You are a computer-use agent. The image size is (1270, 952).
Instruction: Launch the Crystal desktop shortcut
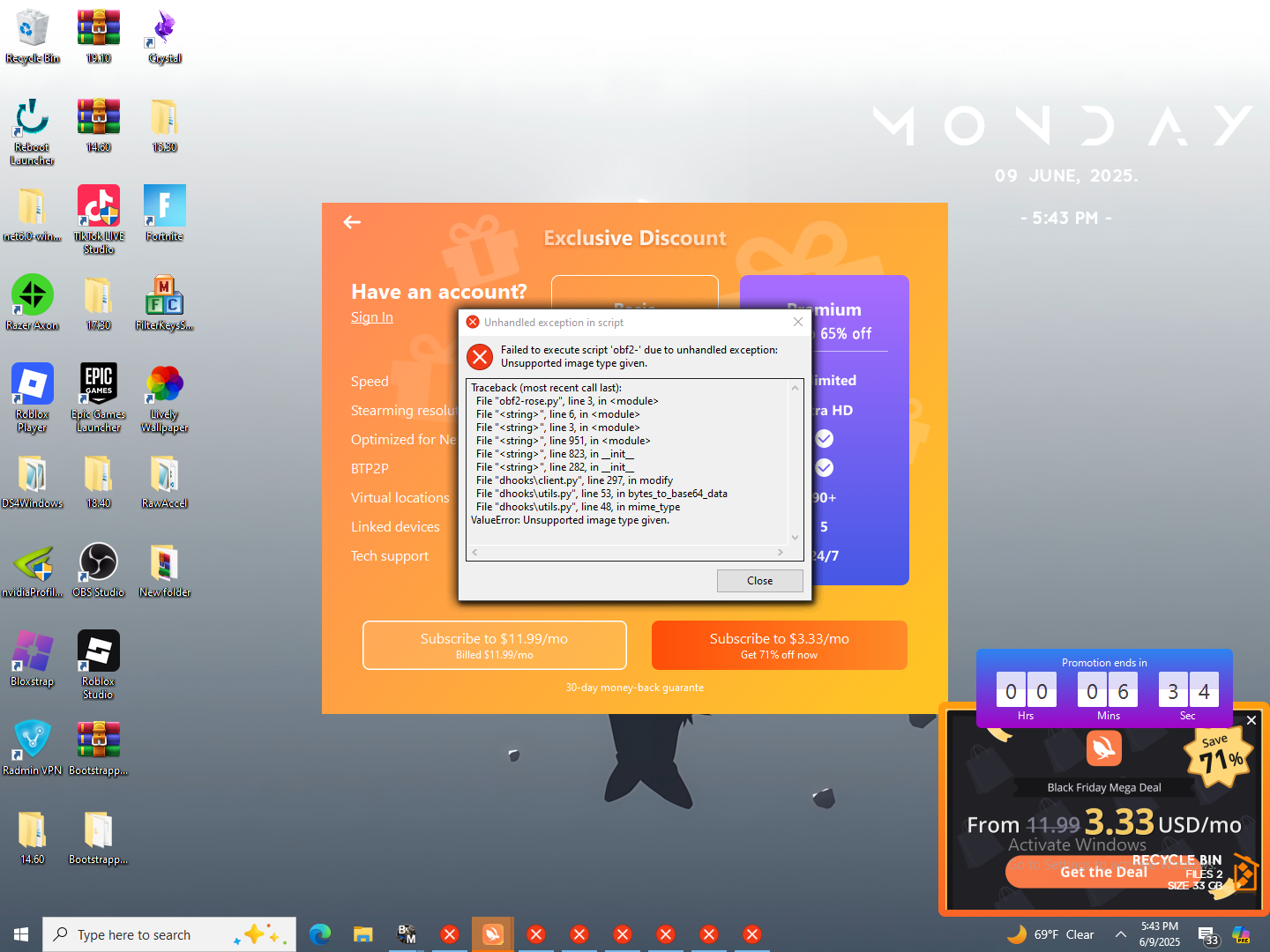point(165,37)
